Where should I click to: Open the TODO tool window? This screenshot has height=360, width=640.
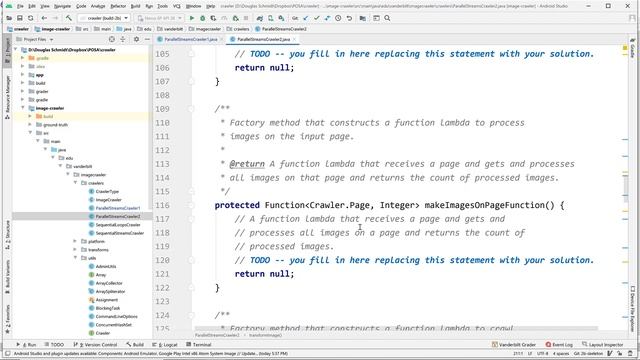[54, 344]
